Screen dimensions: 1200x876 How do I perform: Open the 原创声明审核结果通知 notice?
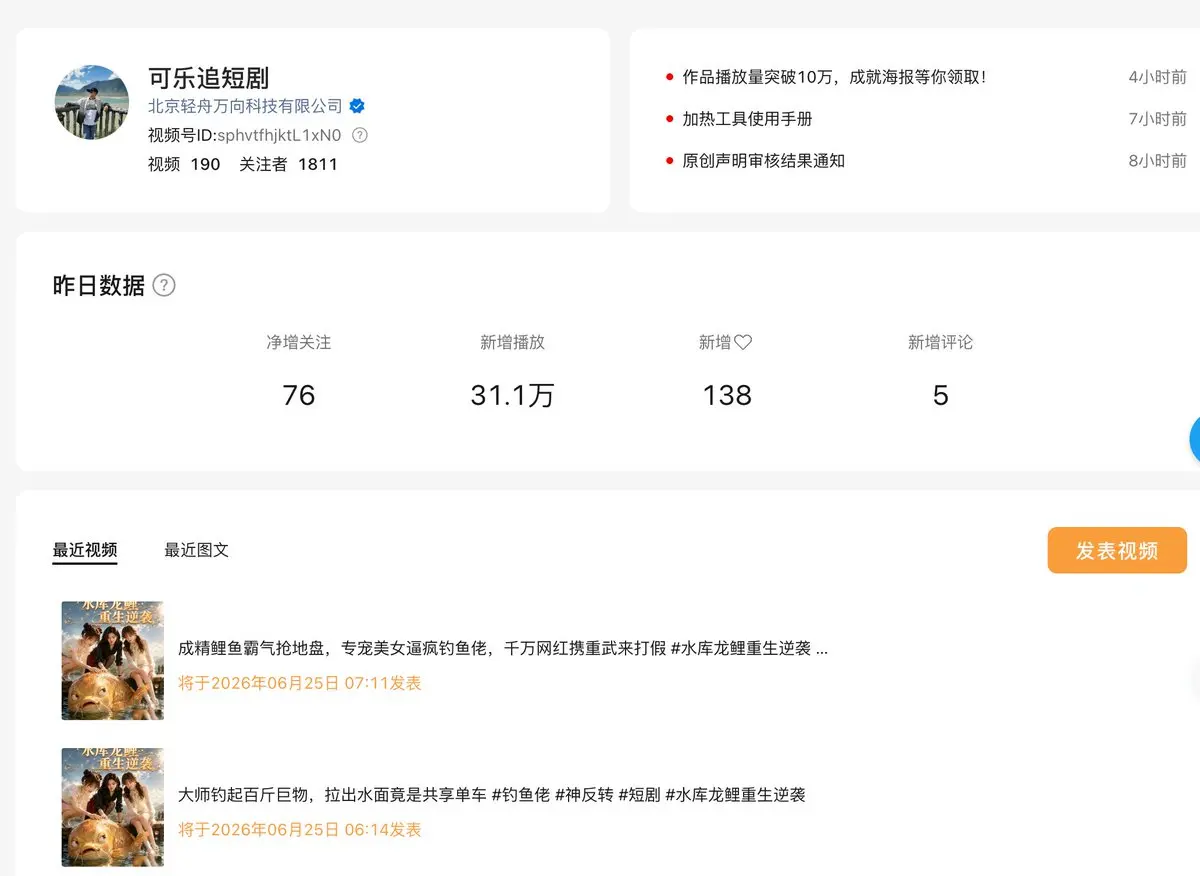coord(764,161)
